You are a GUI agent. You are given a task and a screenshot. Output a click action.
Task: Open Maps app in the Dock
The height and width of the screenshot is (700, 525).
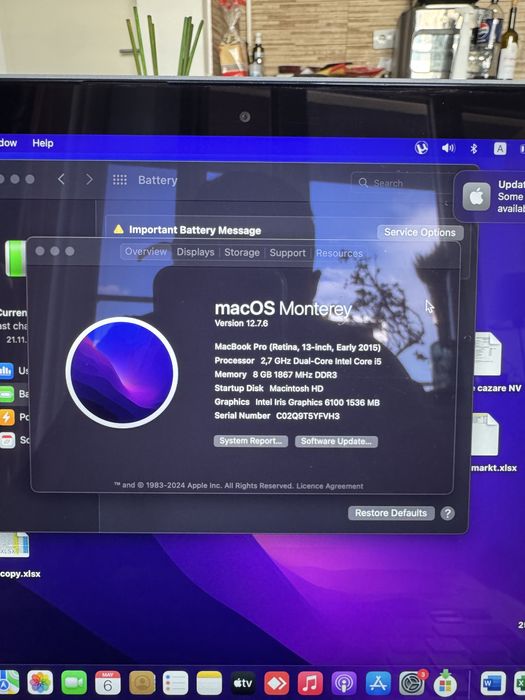[9, 683]
